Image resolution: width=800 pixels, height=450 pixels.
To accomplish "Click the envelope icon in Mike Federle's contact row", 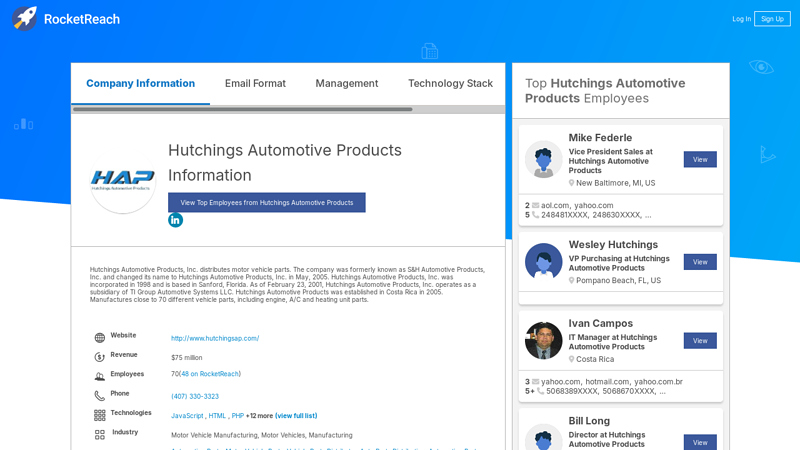I will 536,205.
